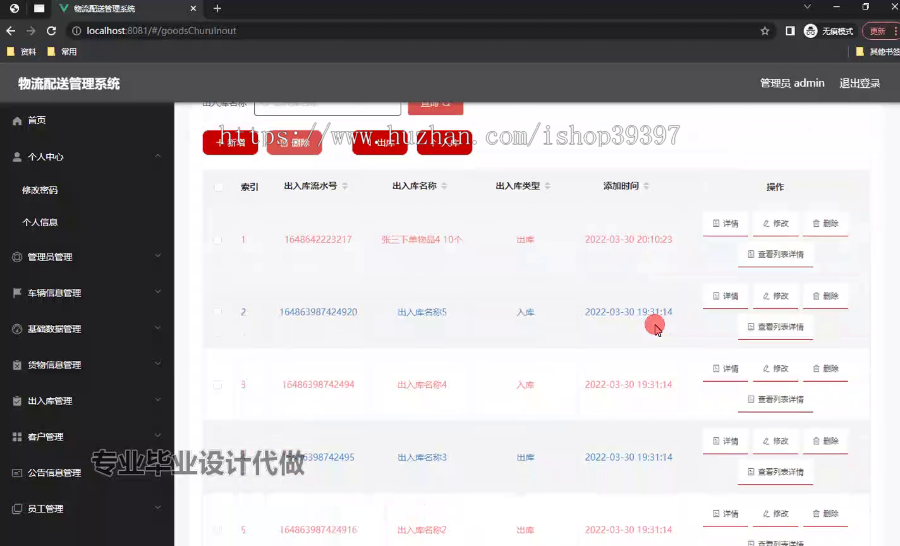
Task: Select 公告信息管理 sidebar menu item
Action: pyautogui.click(x=55, y=473)
